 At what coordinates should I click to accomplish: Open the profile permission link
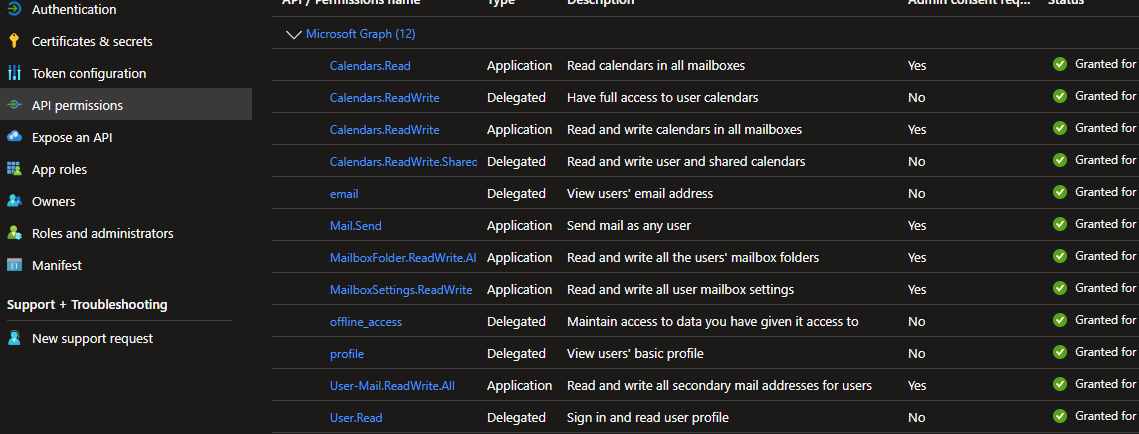(x=346, y=353)
